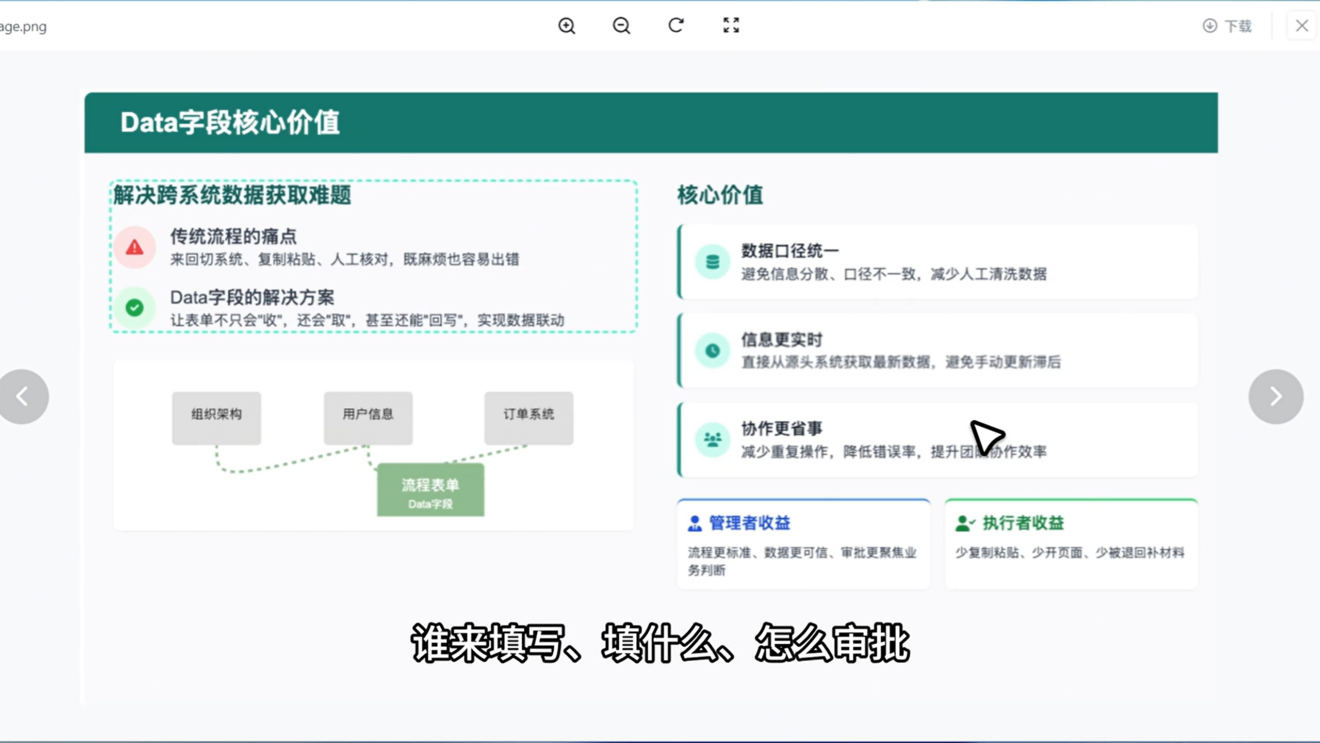
Task: Zoom out of the image preview
Action: [622, 26]
